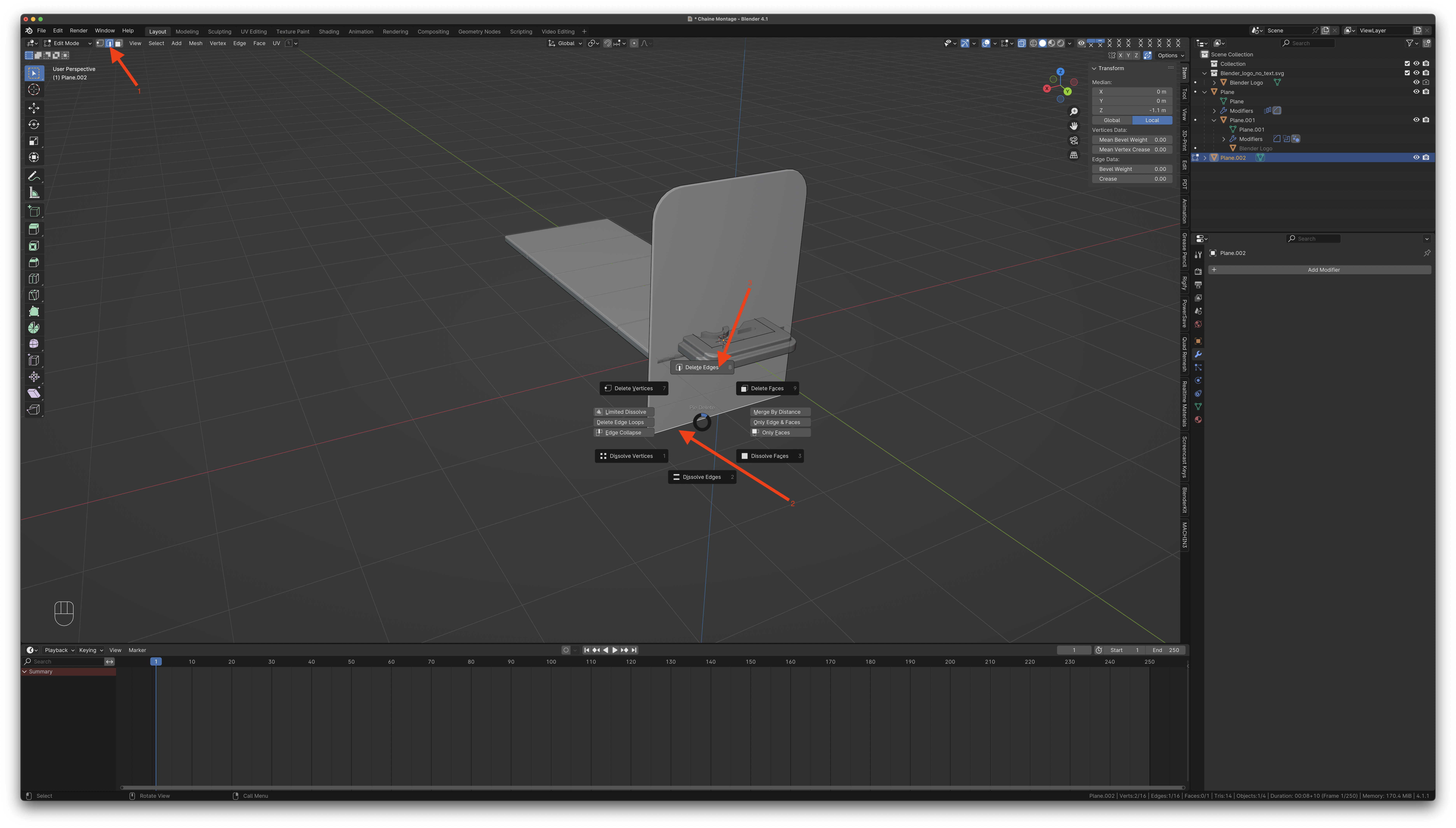Click Limited Dissolve in pie menu

[624, 412]
